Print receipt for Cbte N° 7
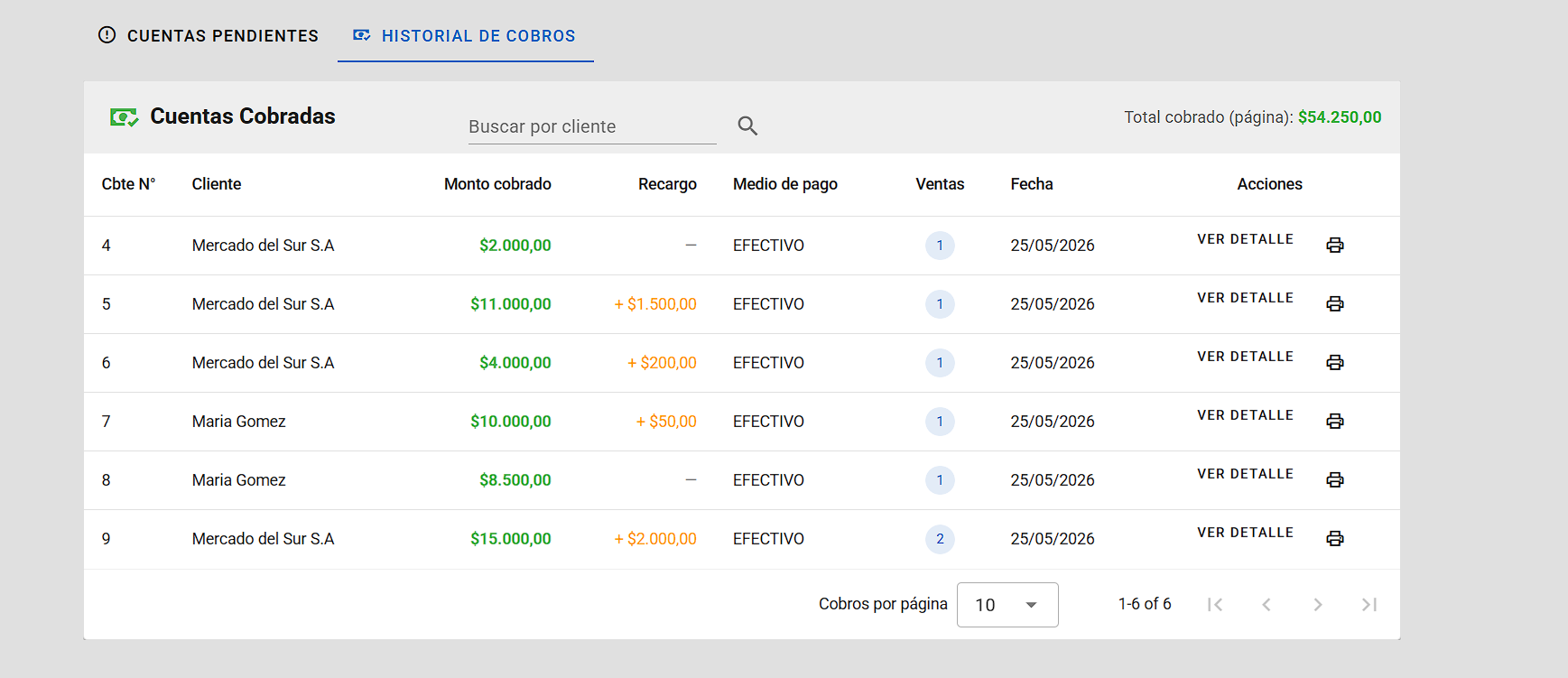 point(1335,422)
